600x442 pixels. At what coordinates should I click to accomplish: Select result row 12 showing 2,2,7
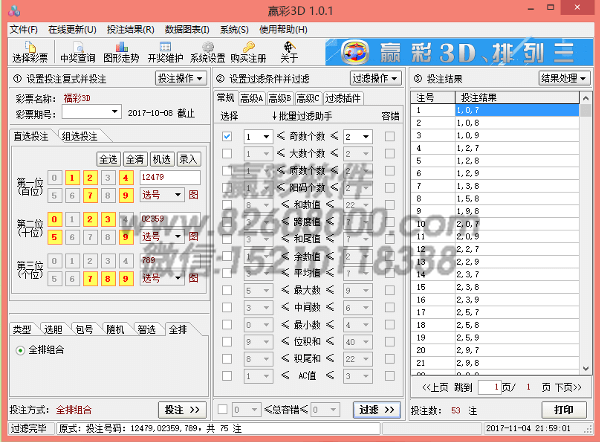[495, 249]
